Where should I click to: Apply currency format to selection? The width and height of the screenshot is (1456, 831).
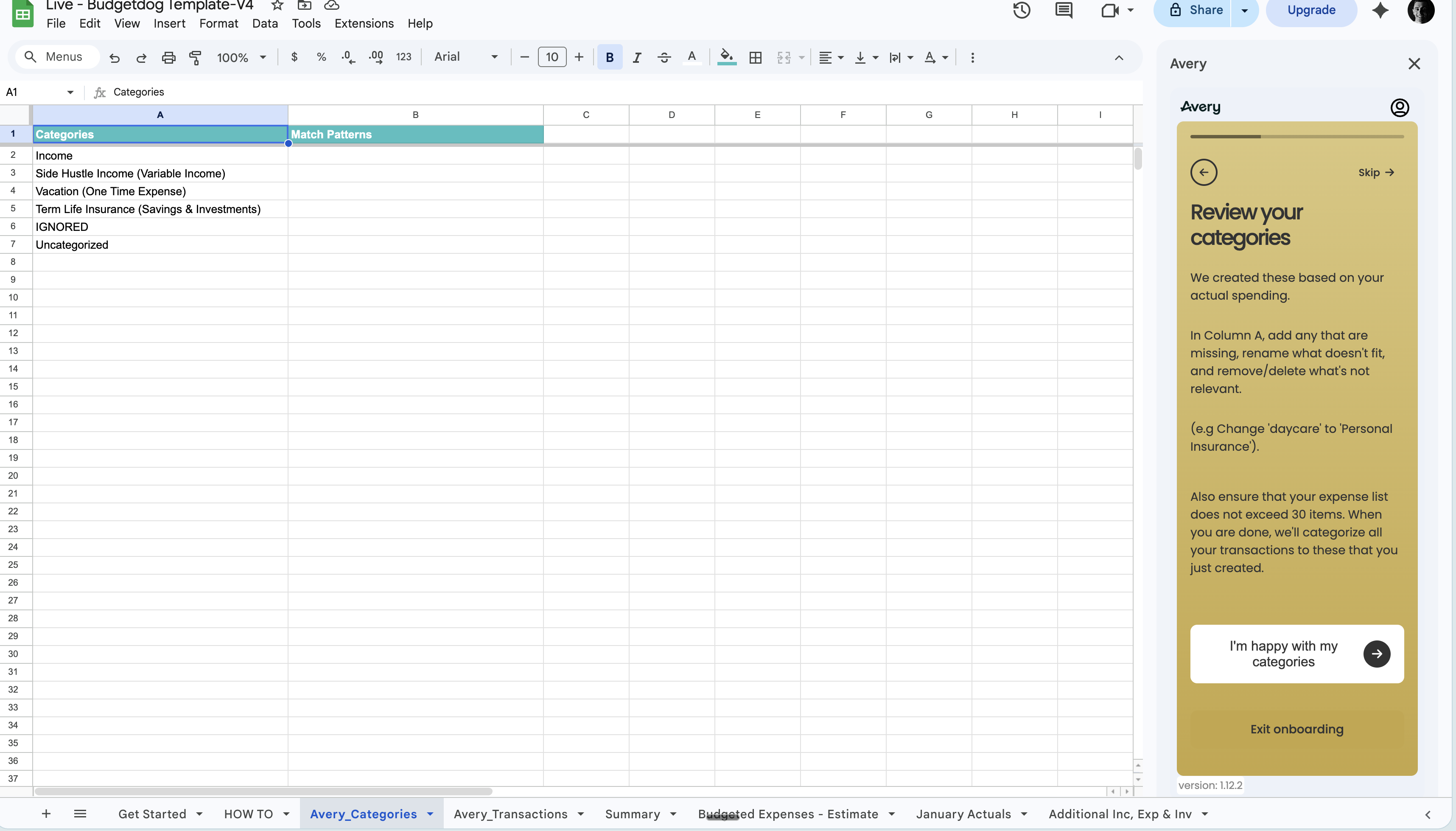[x=294, y=57]
